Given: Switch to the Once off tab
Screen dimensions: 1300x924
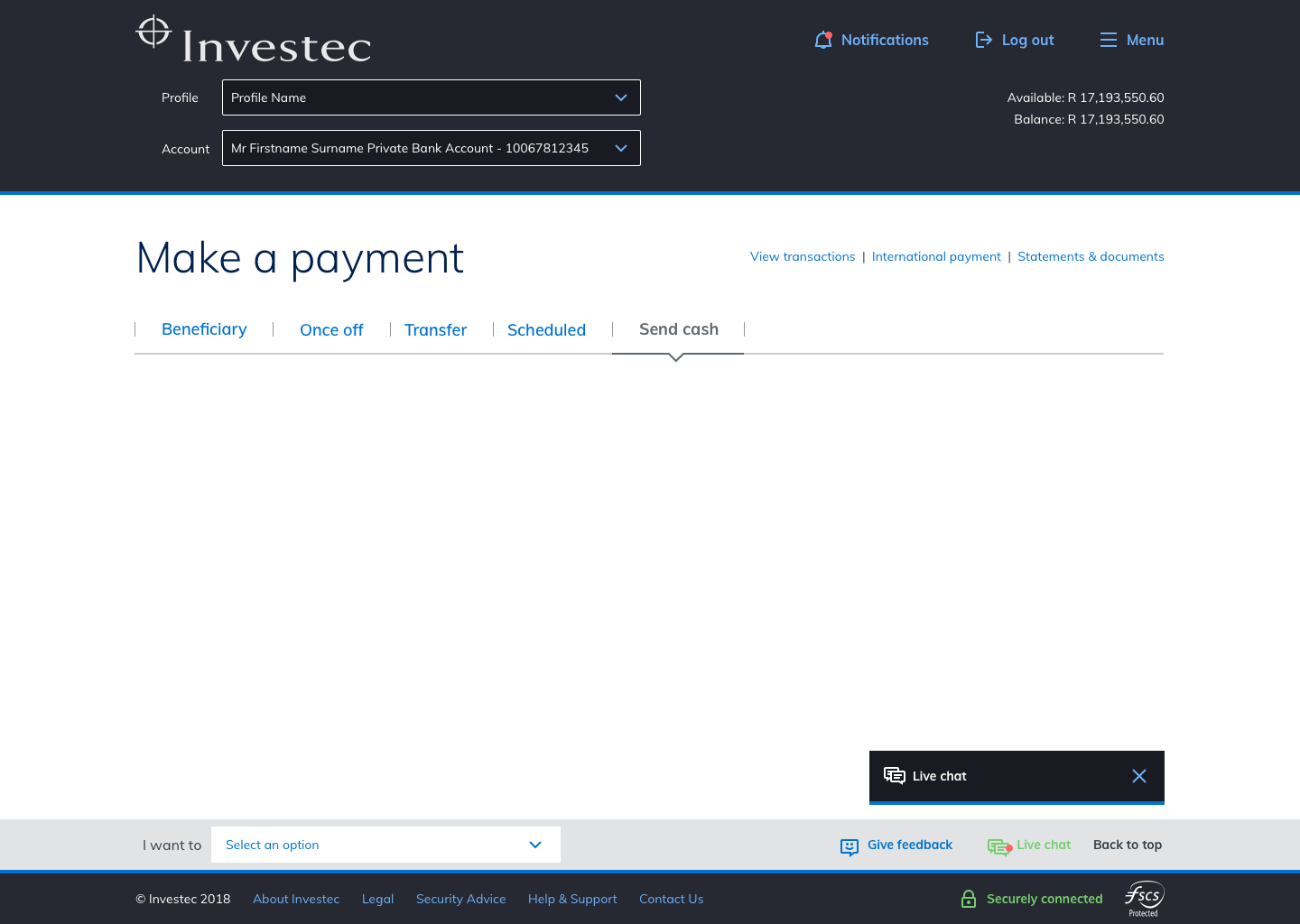Looking at the screenshot, I should 331,330.
